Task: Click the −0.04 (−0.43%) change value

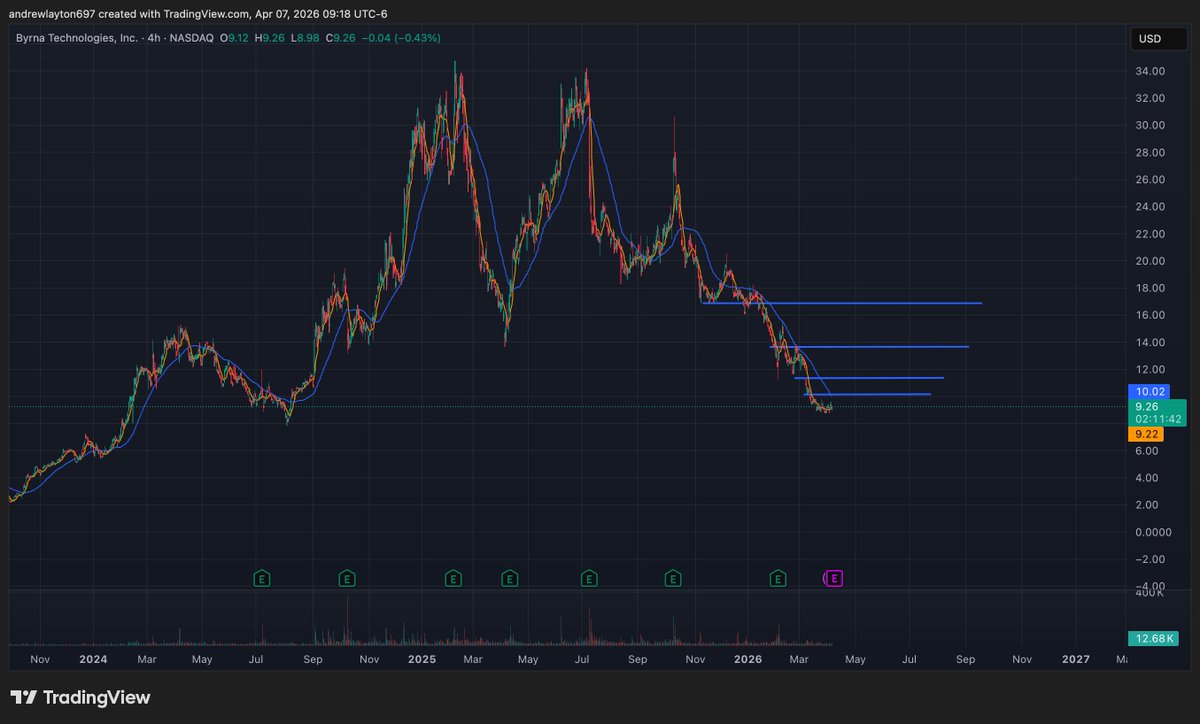Action: (x=401, y=38)
